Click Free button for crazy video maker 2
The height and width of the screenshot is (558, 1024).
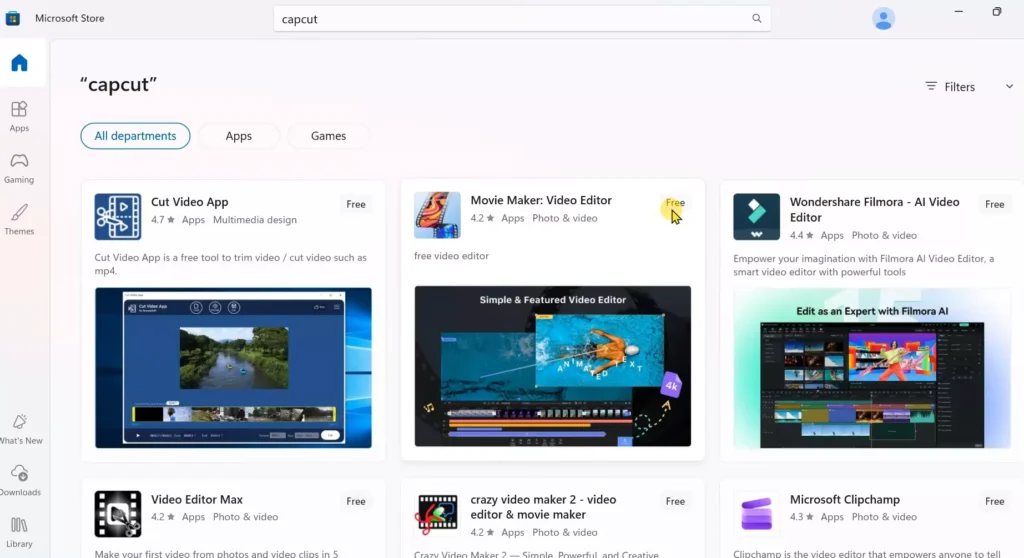coord(675,501)
